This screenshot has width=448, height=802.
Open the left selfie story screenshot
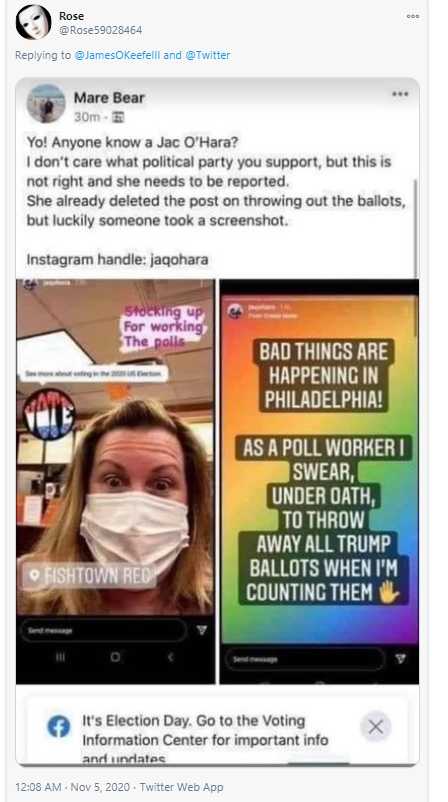[x=116, y=481]
